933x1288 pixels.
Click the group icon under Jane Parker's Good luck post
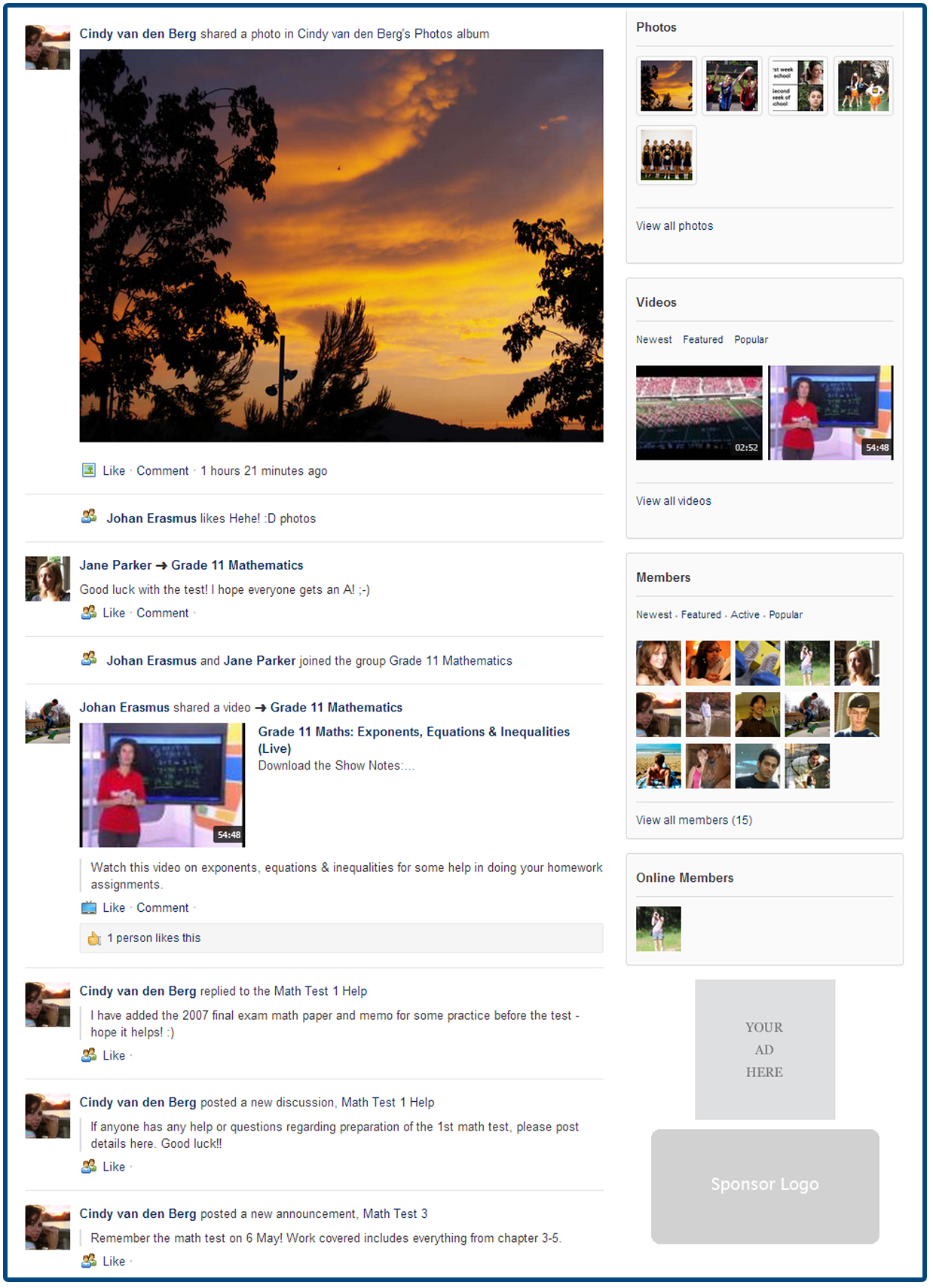point(89,612)
